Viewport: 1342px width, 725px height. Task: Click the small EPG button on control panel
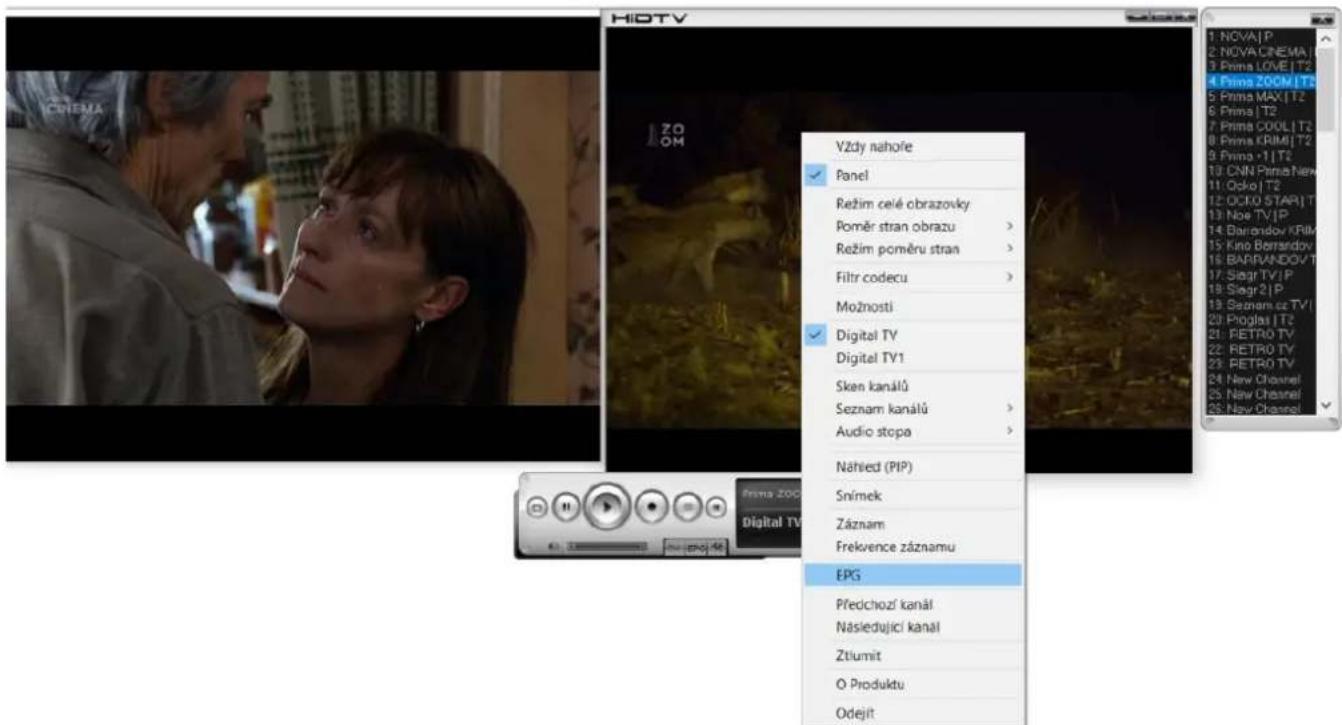(x=697, y=547)
